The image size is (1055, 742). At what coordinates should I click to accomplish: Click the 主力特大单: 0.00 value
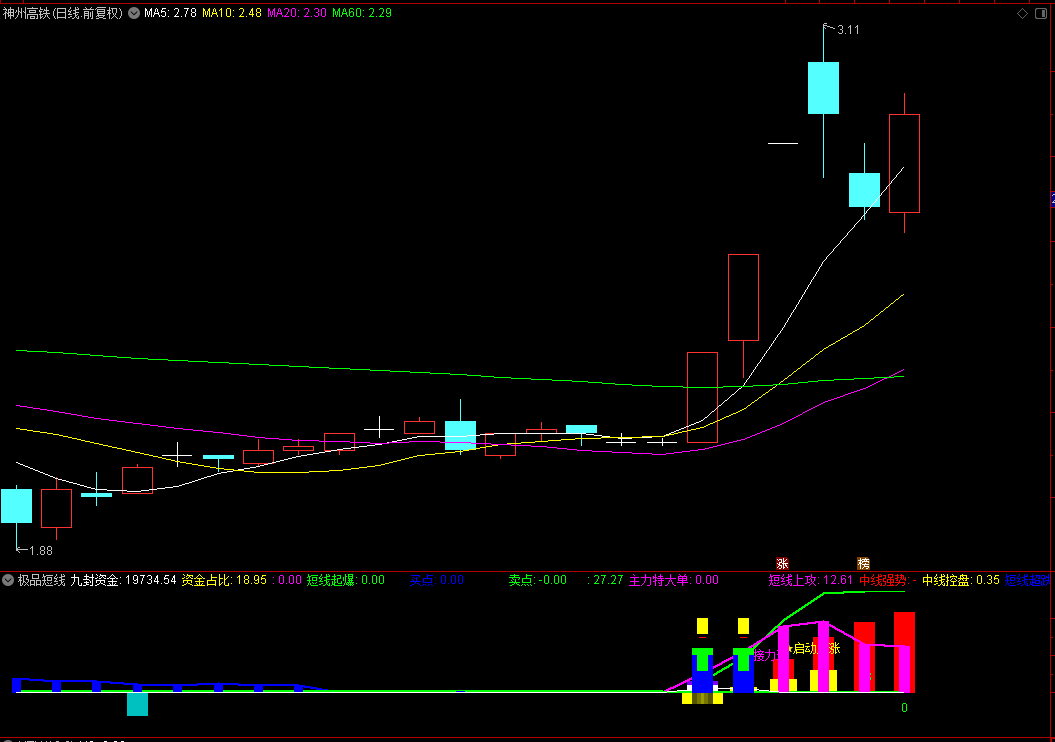point(674,580)
